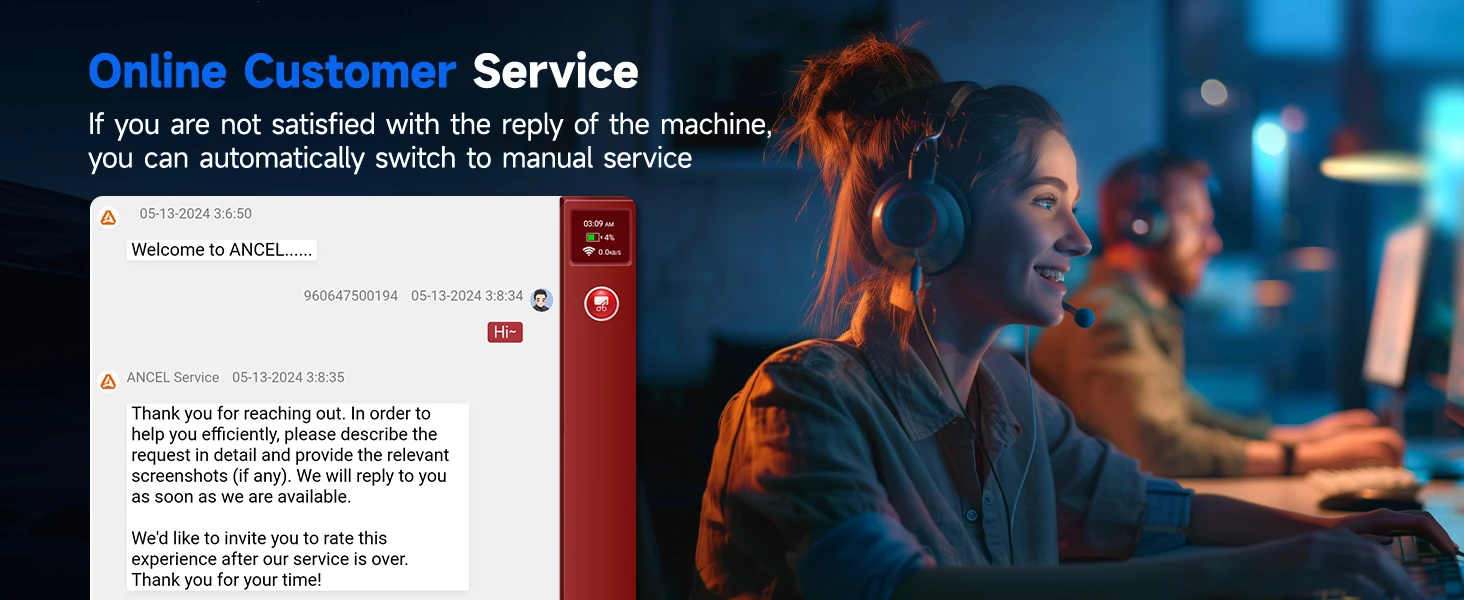The image size is (1464, 600).
Task: Click the "switch to manual service" subtitle line
Action: tap(390, 158)
